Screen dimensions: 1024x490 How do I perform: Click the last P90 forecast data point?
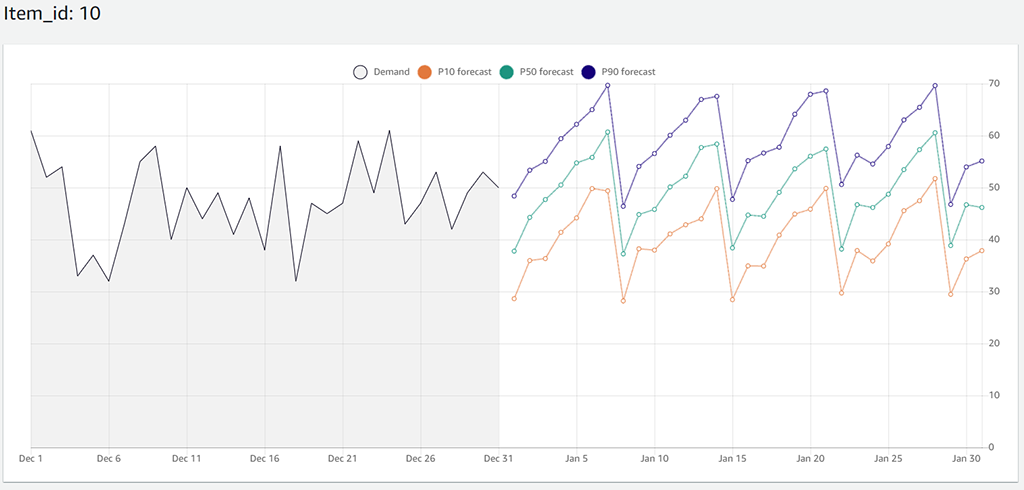tap(982, 161)
